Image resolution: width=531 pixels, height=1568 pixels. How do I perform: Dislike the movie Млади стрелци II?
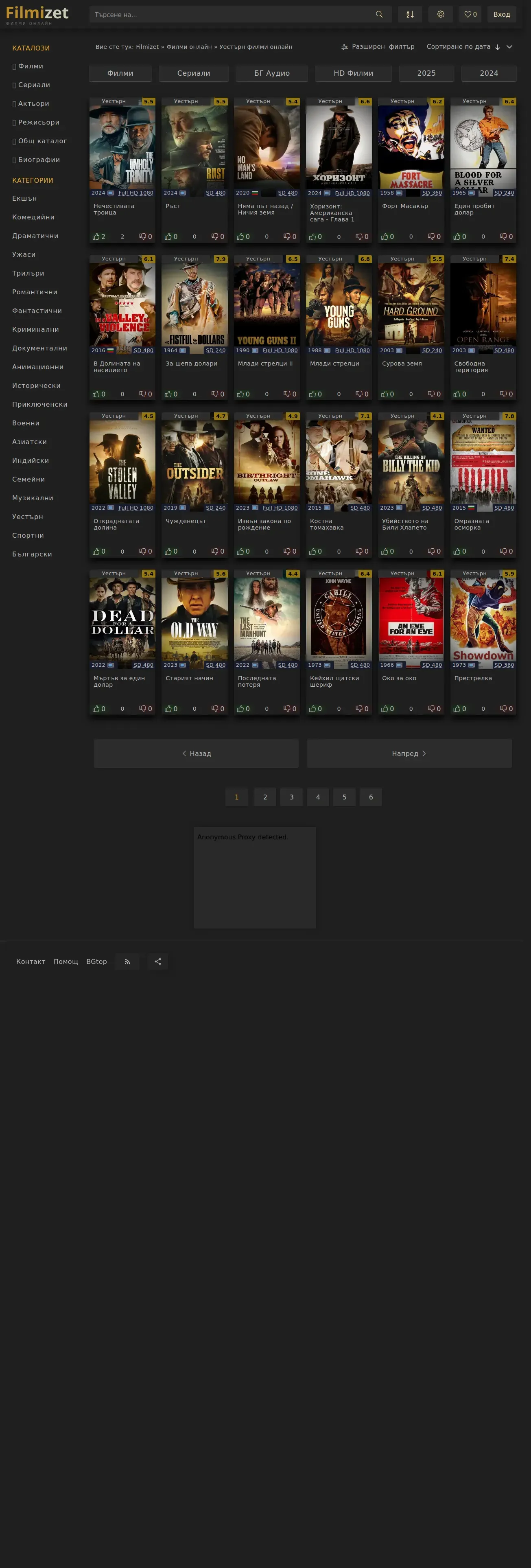(x=290, y=394)
